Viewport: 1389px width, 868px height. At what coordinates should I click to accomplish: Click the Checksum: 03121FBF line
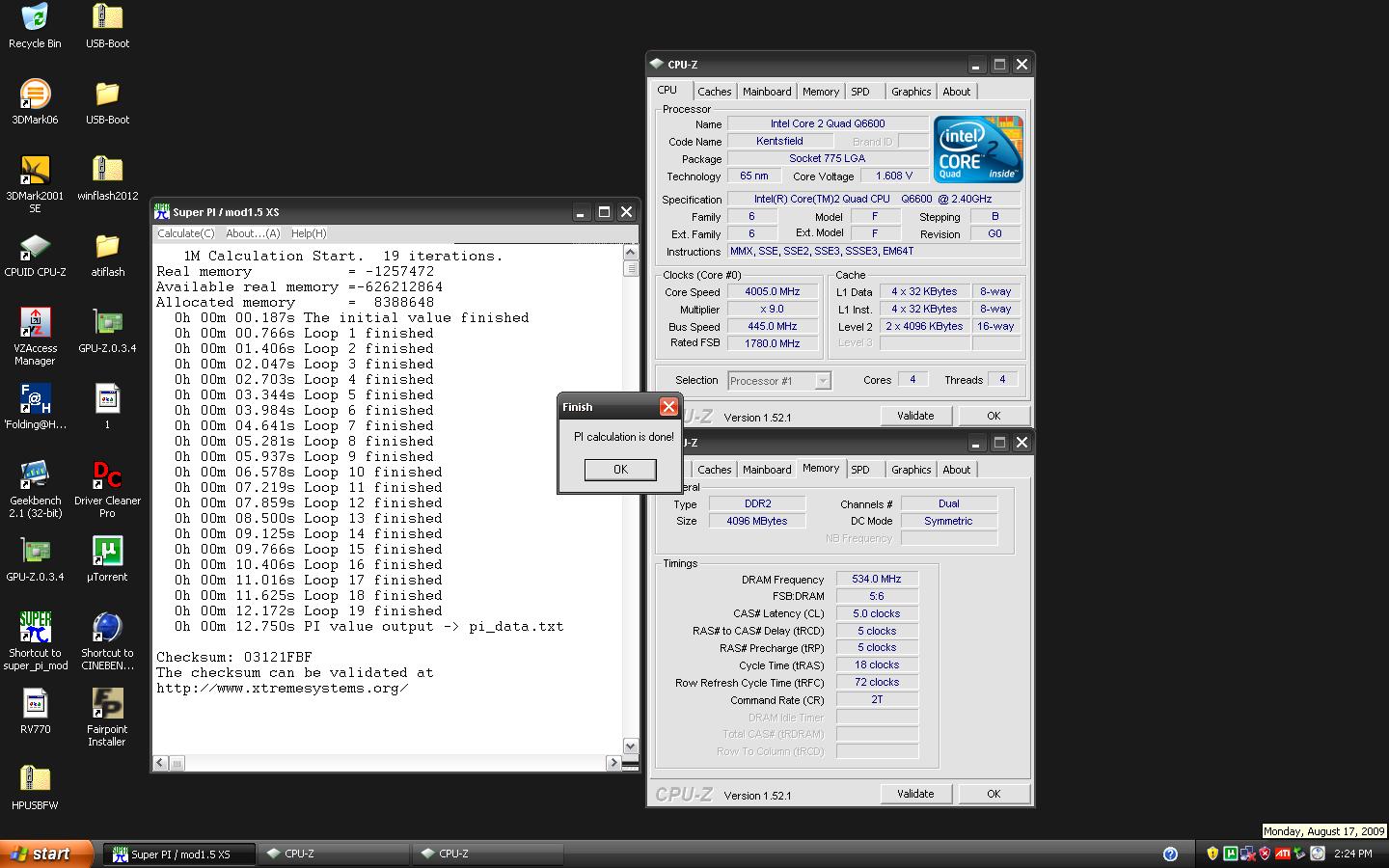[234, 657]
